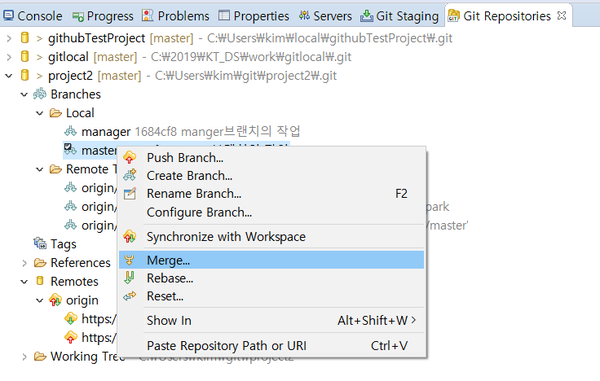The height and width of the screenshot is (381, 600).
Task: Click the Working Tree folder icon
Action: [x=40, y=357]
